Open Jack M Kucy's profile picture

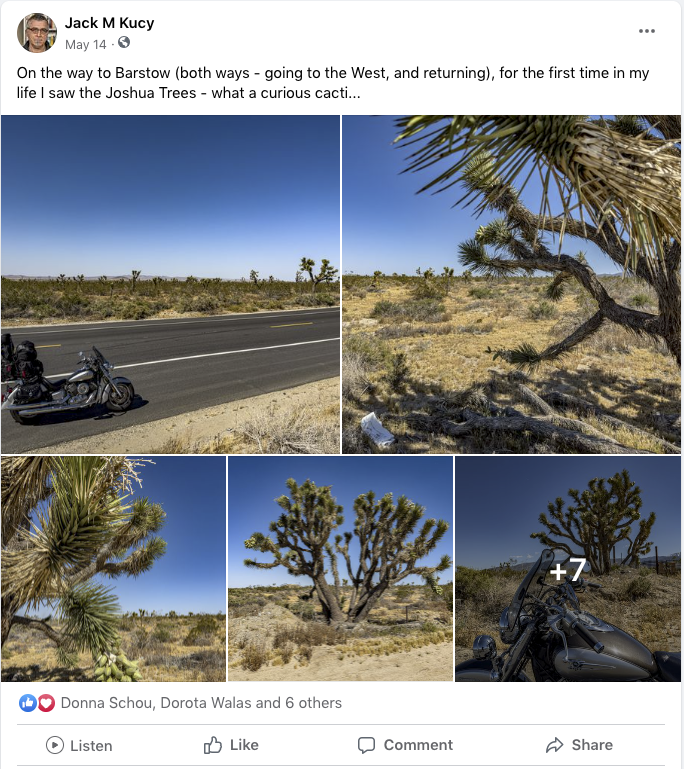pos(37,33)
